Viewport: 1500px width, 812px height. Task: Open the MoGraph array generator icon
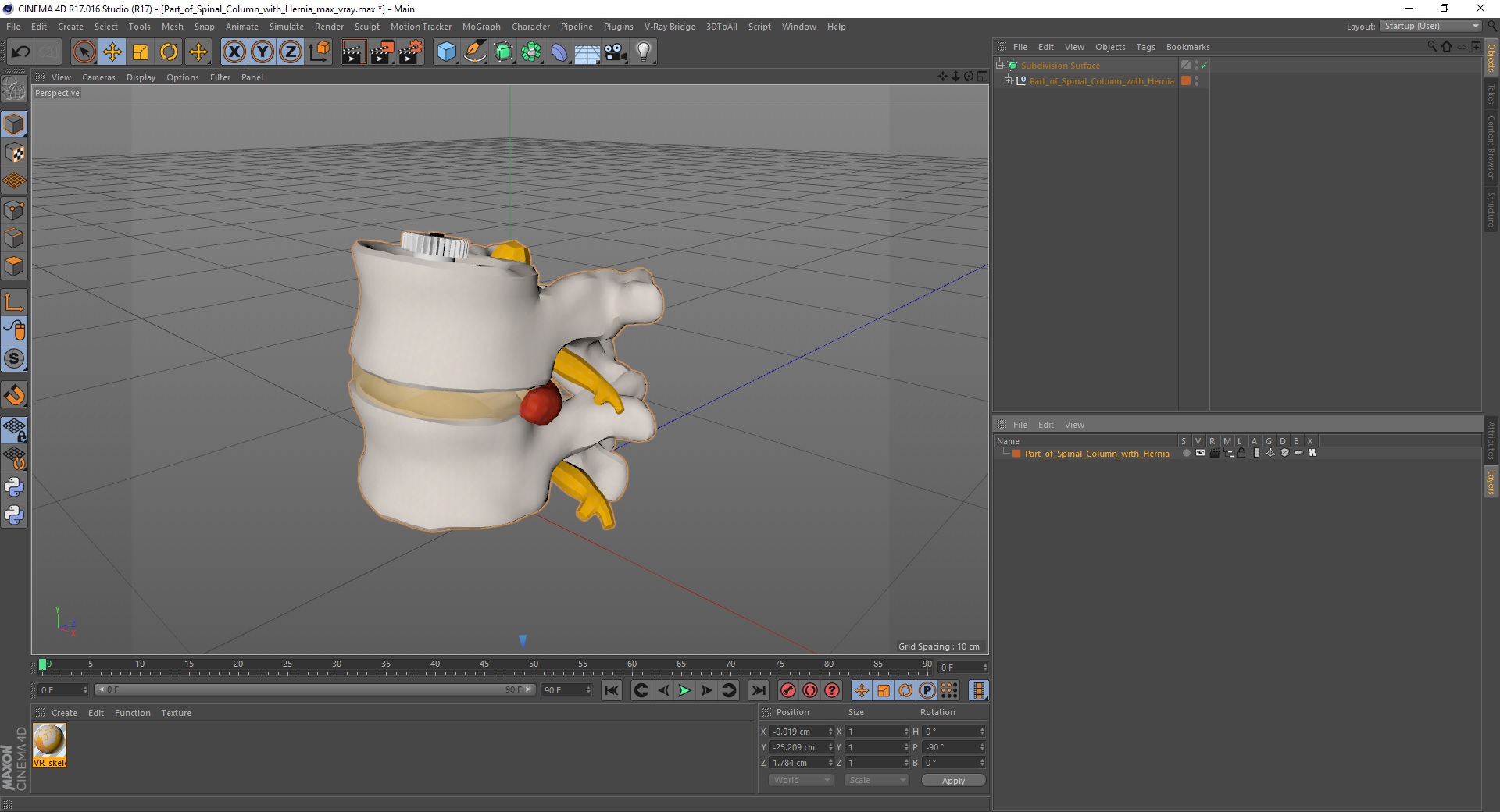pos(531,52)
